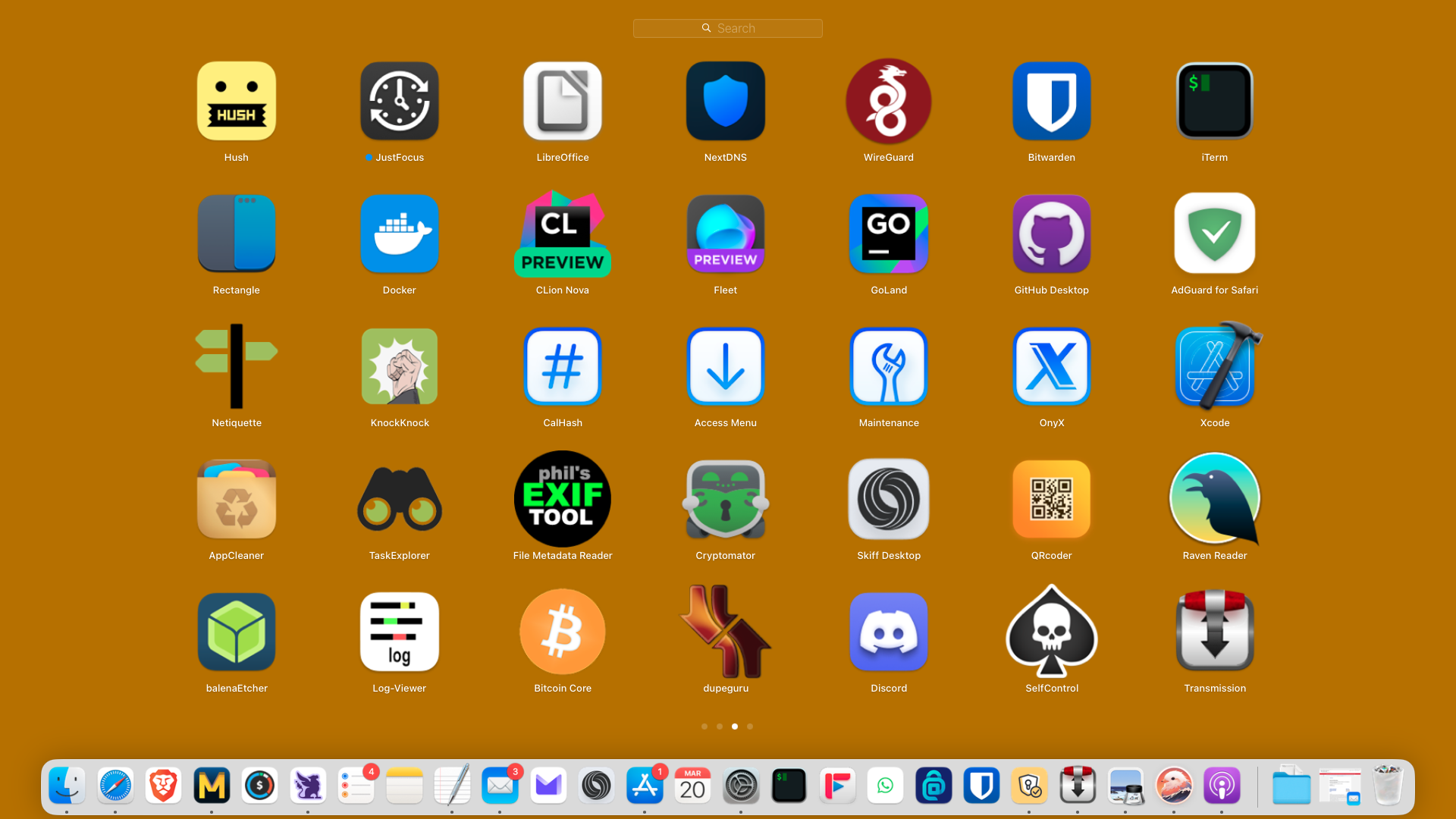Open the SelfControl app
The height and width of the screenshot is (819, 1456).
[x=1052, y=632]
